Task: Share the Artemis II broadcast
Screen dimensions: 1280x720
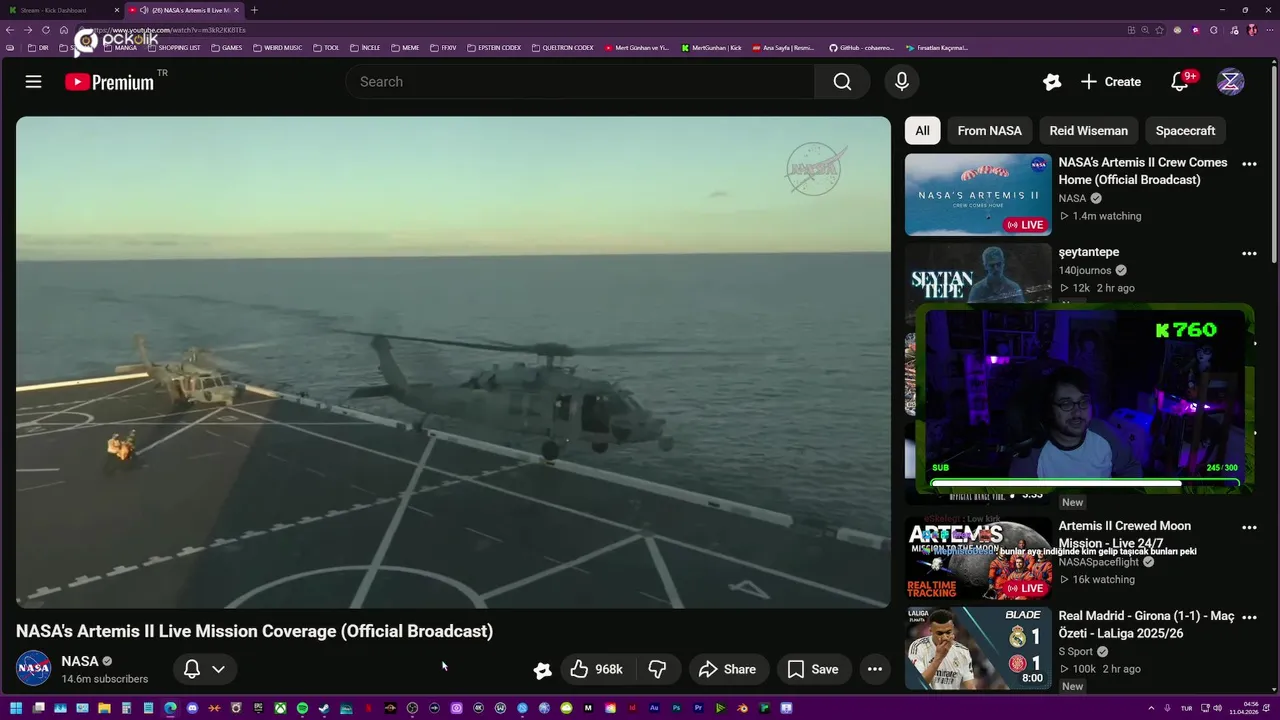Action: 728,669
